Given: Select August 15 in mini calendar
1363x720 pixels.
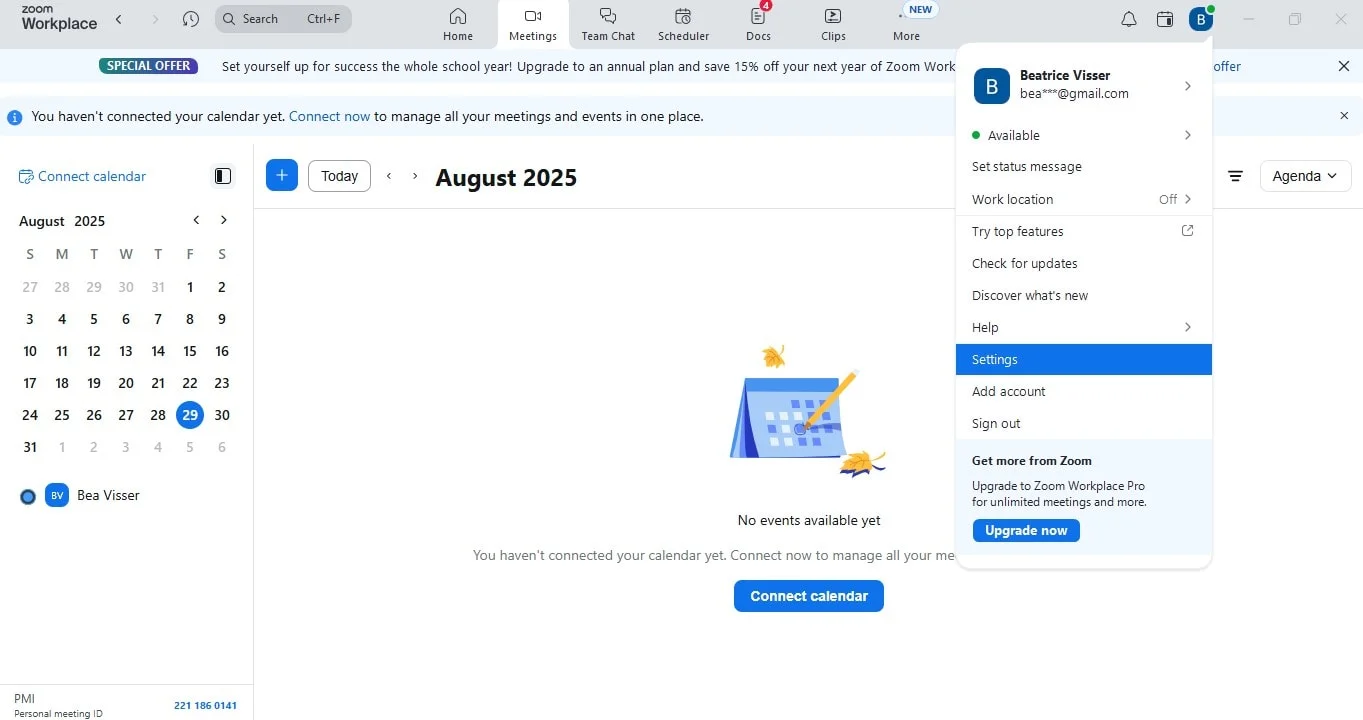Looking at the screenshot, I should point(190,351).
